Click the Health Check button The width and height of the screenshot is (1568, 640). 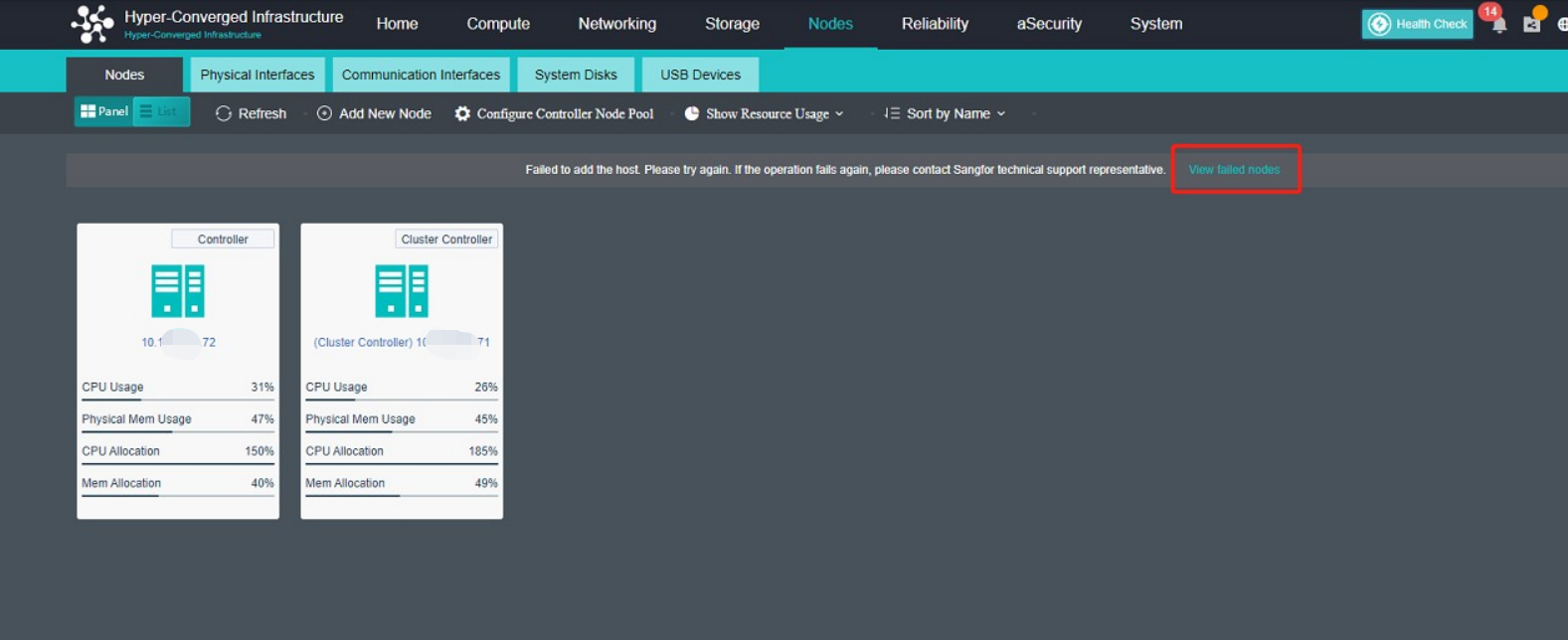[1417, 24]
